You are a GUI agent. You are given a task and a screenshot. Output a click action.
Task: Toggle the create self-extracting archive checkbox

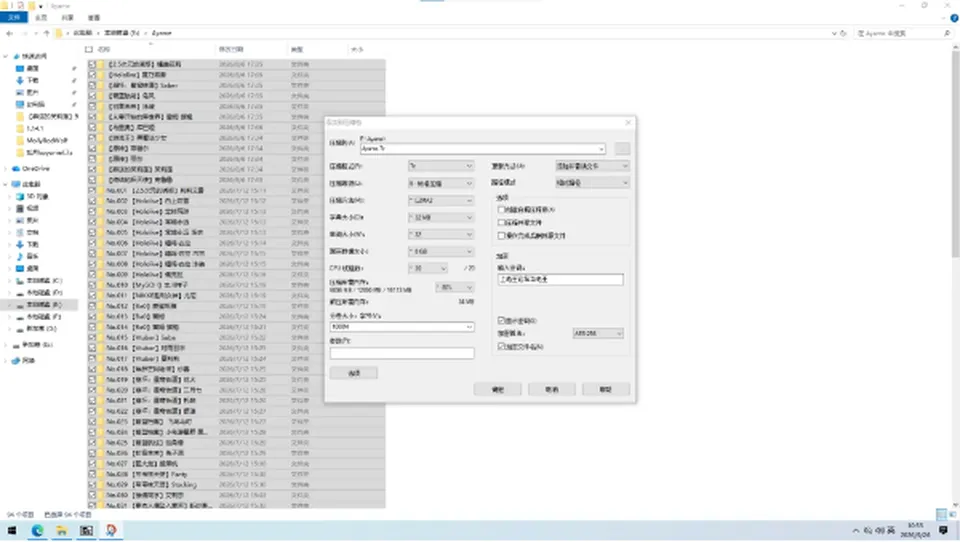(x=501, y=209)
